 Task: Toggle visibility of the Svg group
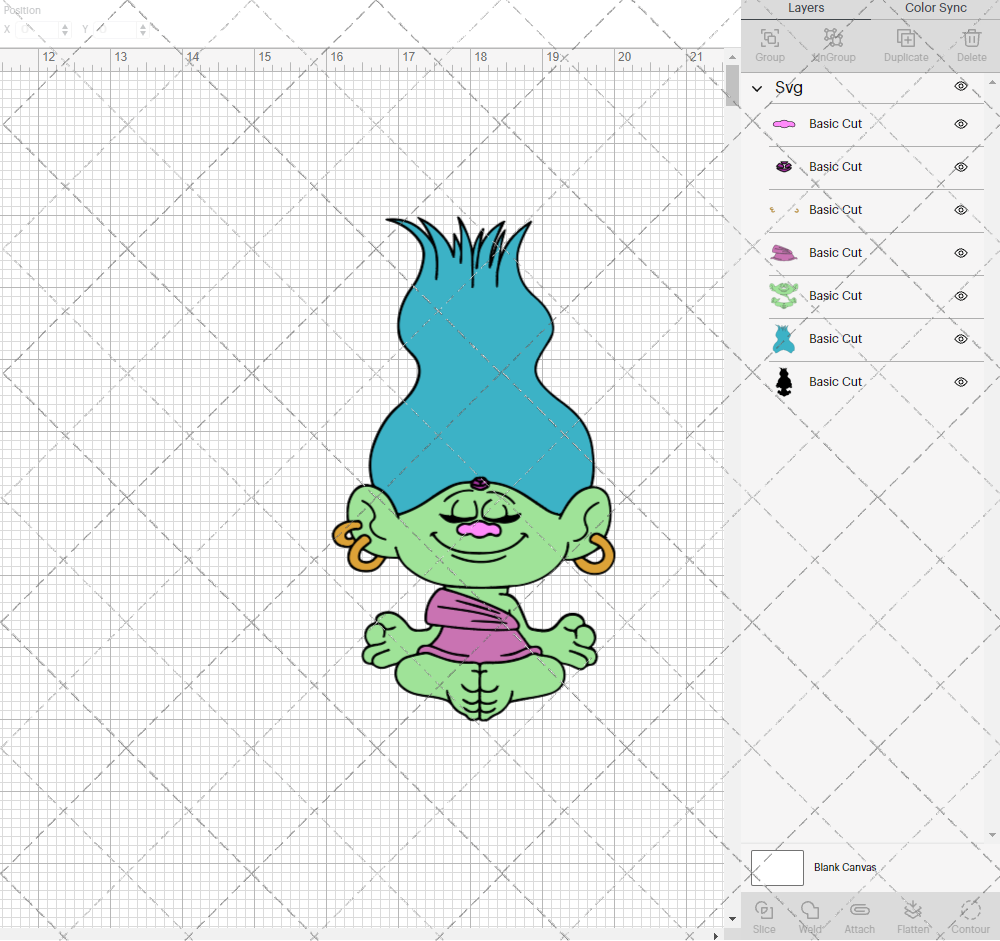(x=960, y=86)
